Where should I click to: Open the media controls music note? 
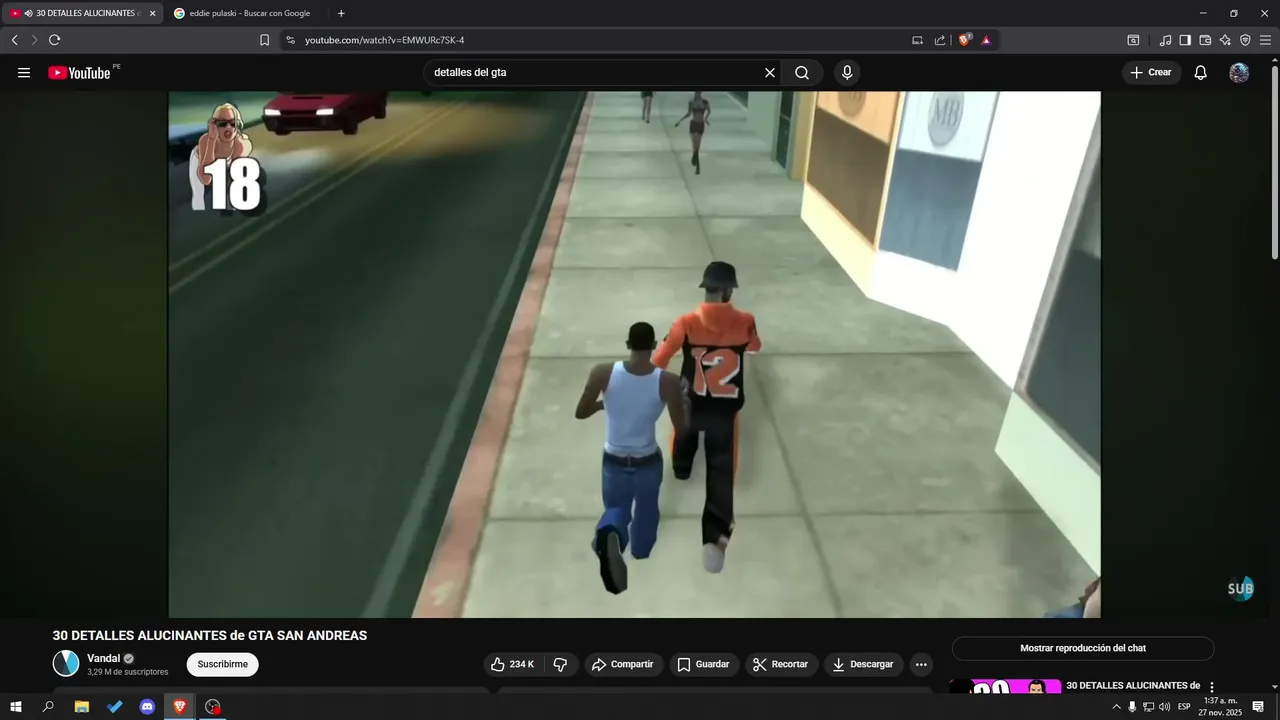point(1165,40)
